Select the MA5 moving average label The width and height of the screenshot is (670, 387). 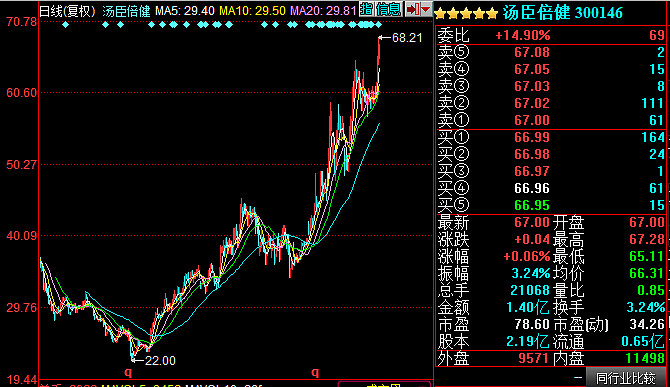(185, 11)
